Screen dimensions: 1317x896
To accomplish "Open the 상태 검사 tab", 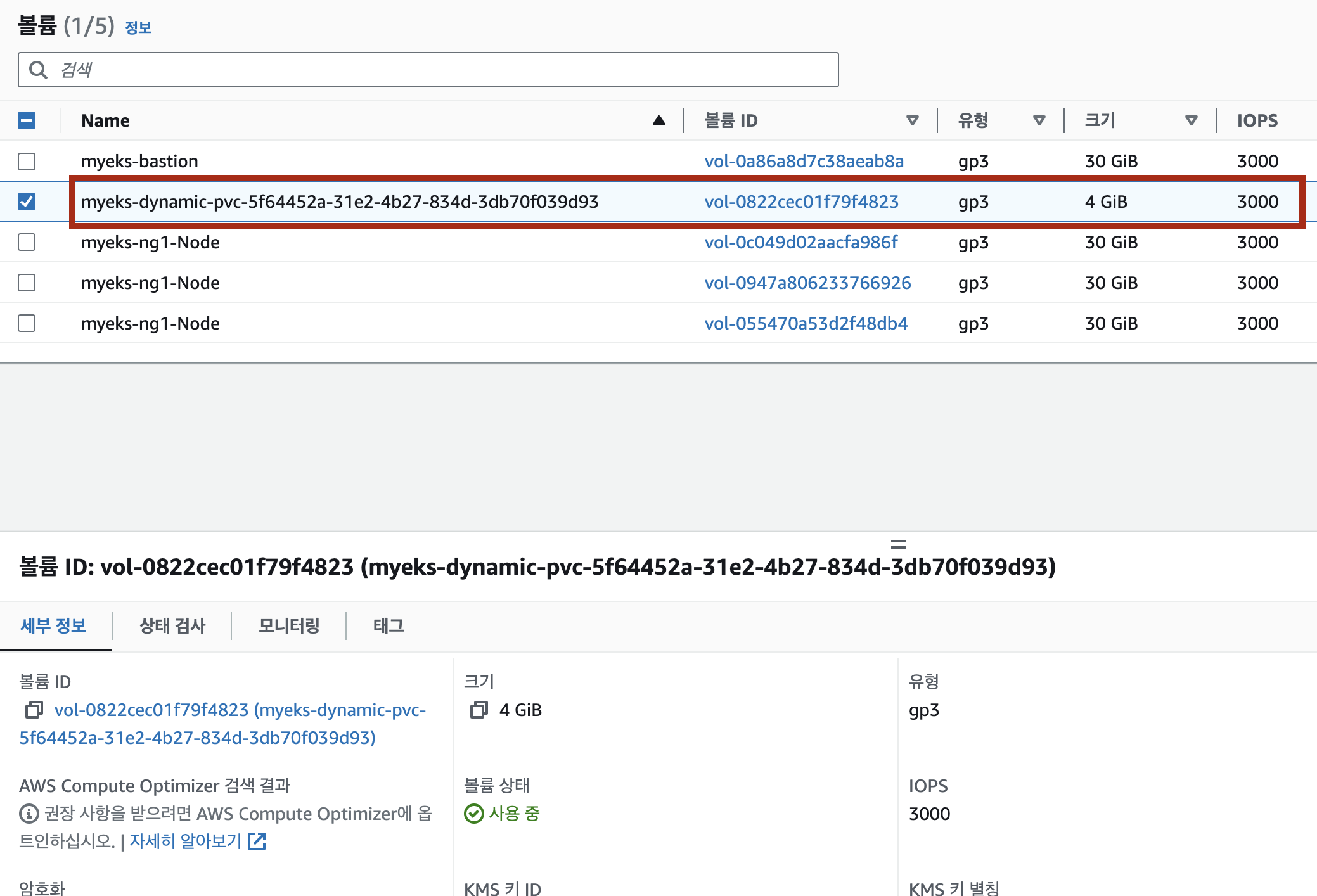I will [x=172, y=626].
